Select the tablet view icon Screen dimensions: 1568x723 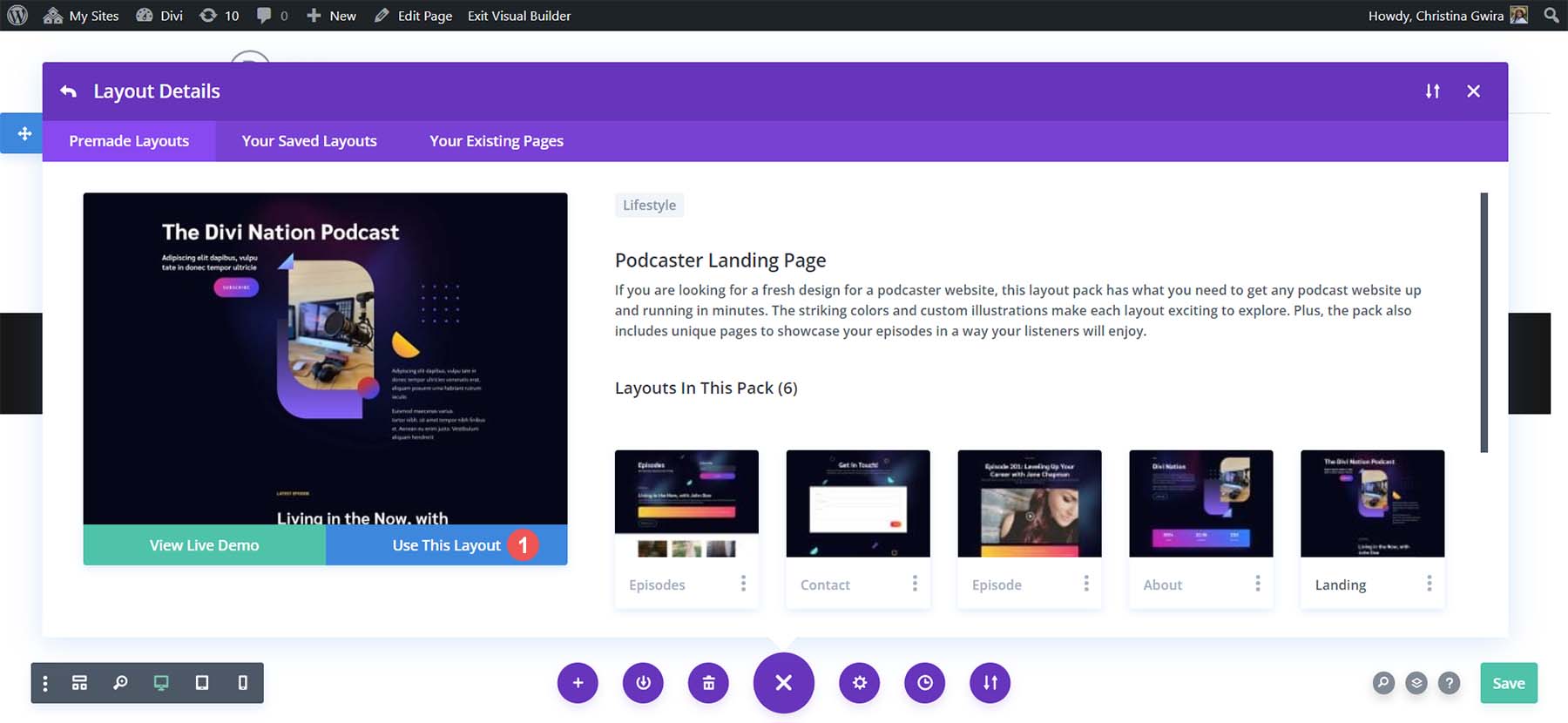point(202,683)
